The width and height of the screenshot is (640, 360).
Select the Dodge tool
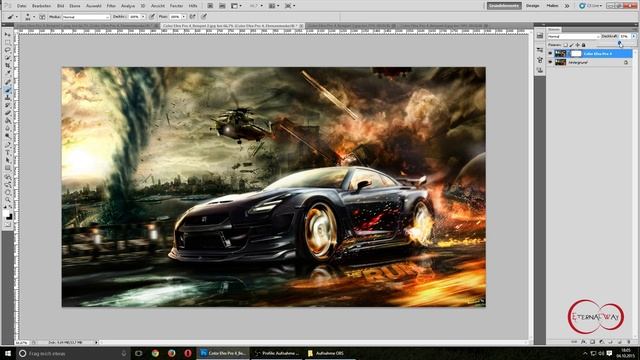pos(8,135)
